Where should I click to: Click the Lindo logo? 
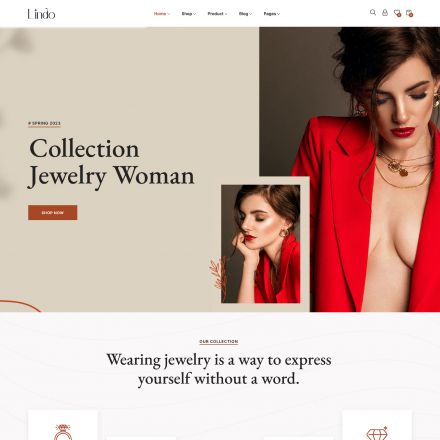click(41, 14)
